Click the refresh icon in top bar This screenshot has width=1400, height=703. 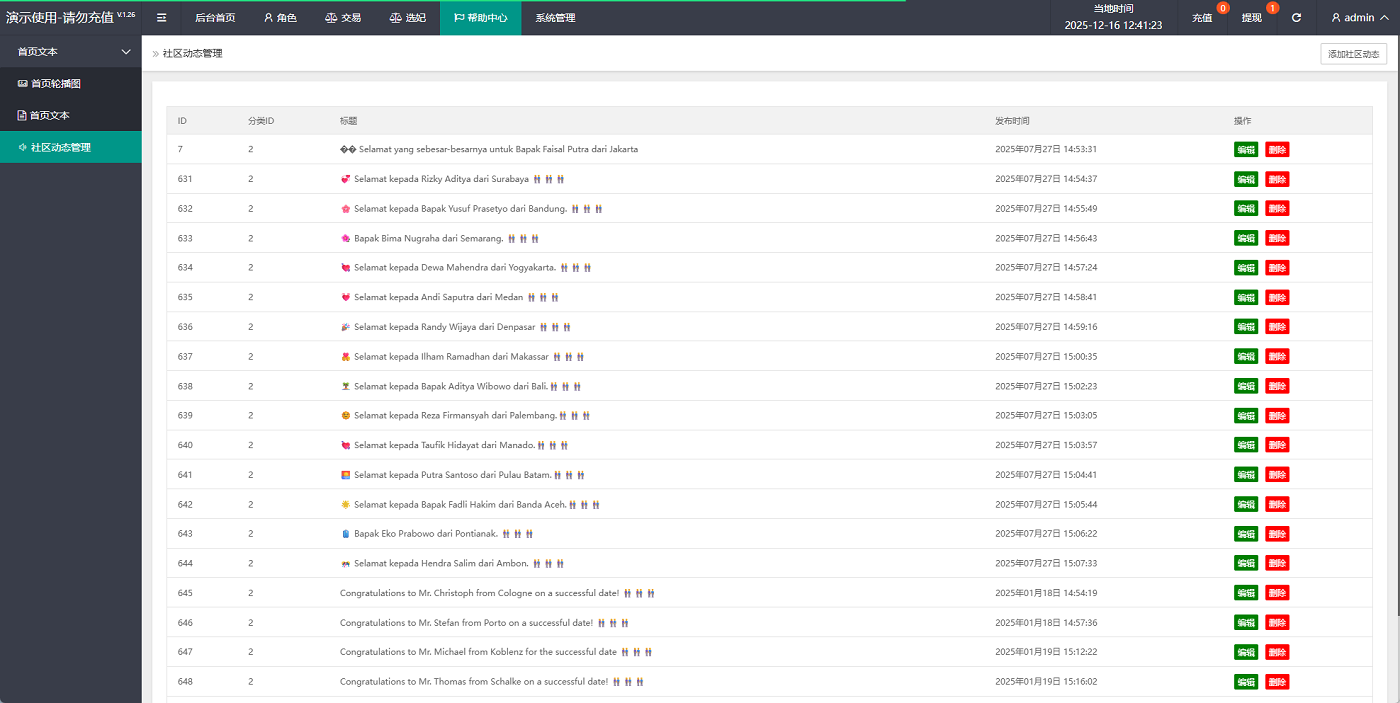[x=1296, y=18]
